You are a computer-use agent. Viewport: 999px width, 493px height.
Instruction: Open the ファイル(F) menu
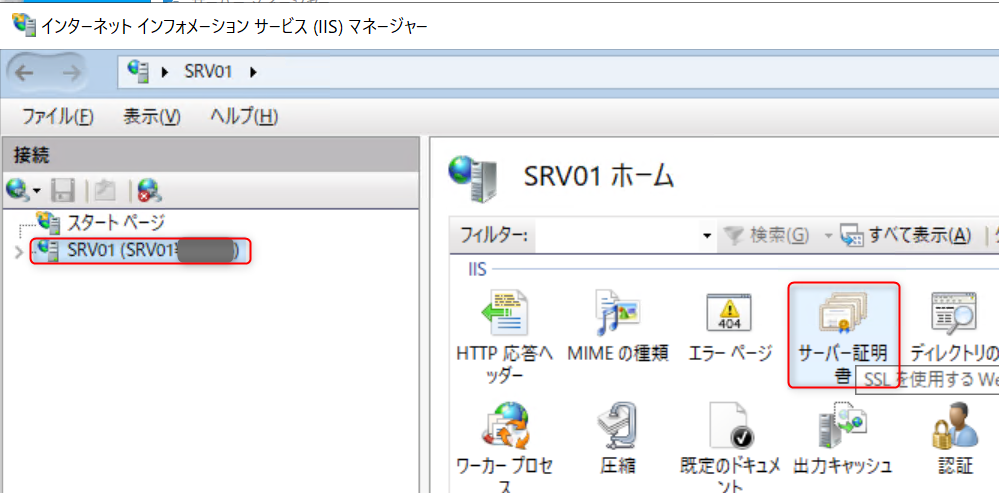[57, 117]
